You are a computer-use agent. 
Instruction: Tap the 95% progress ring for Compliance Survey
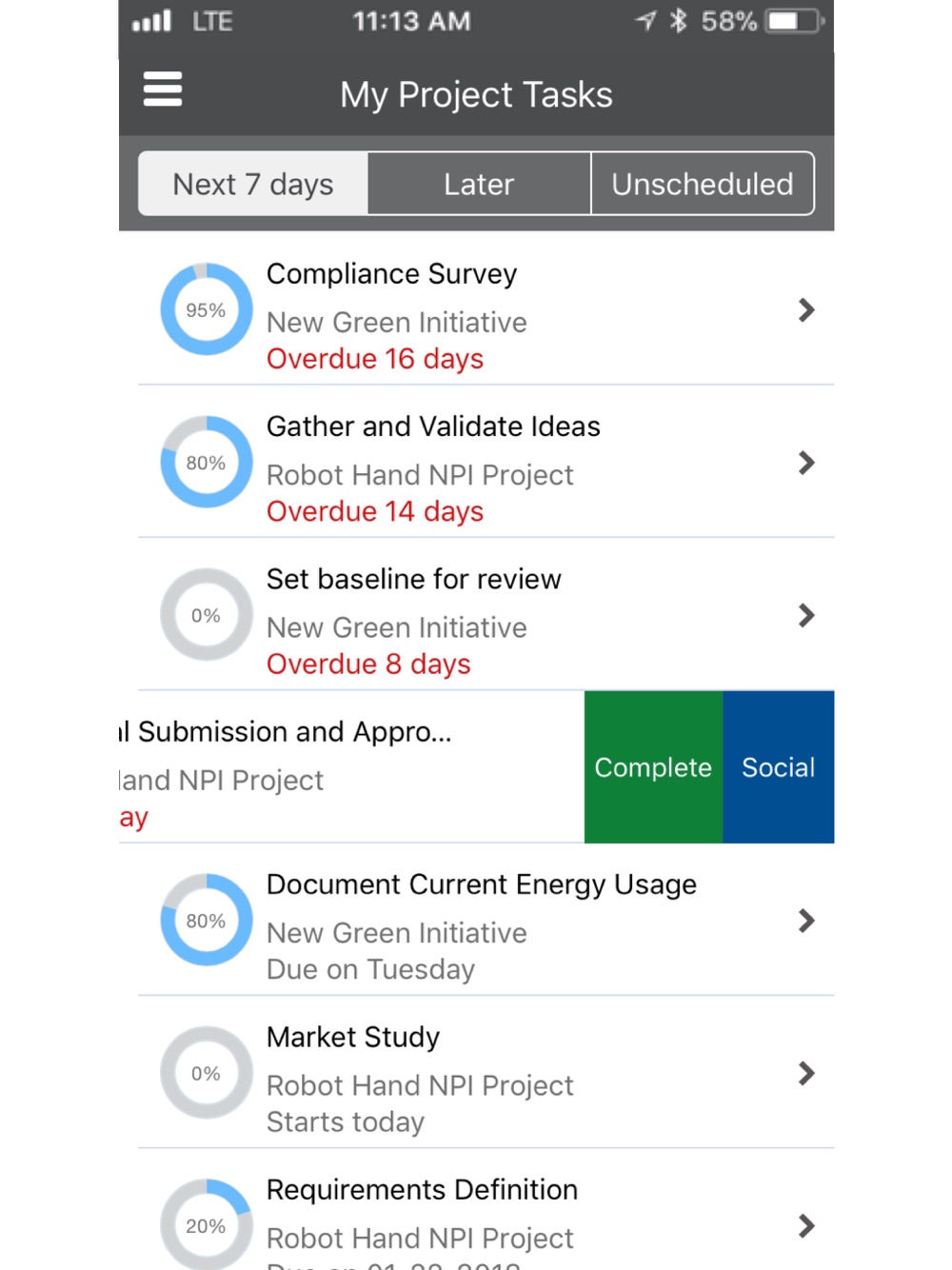click(207, 309)
